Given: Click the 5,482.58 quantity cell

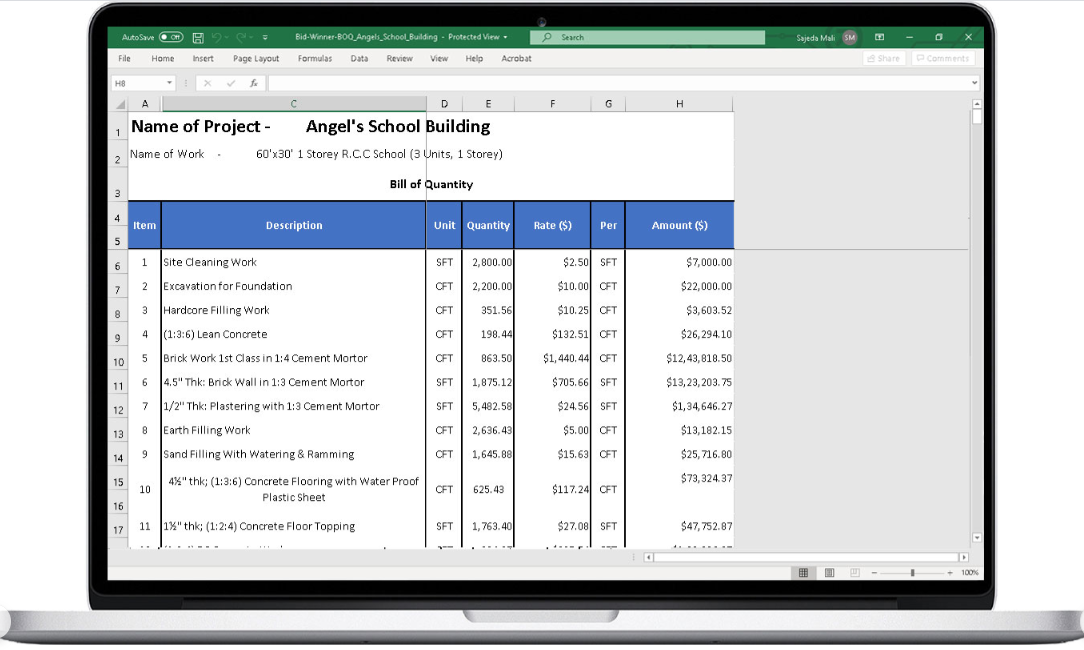Looking at the screenshot, I should tap(488, 406).
